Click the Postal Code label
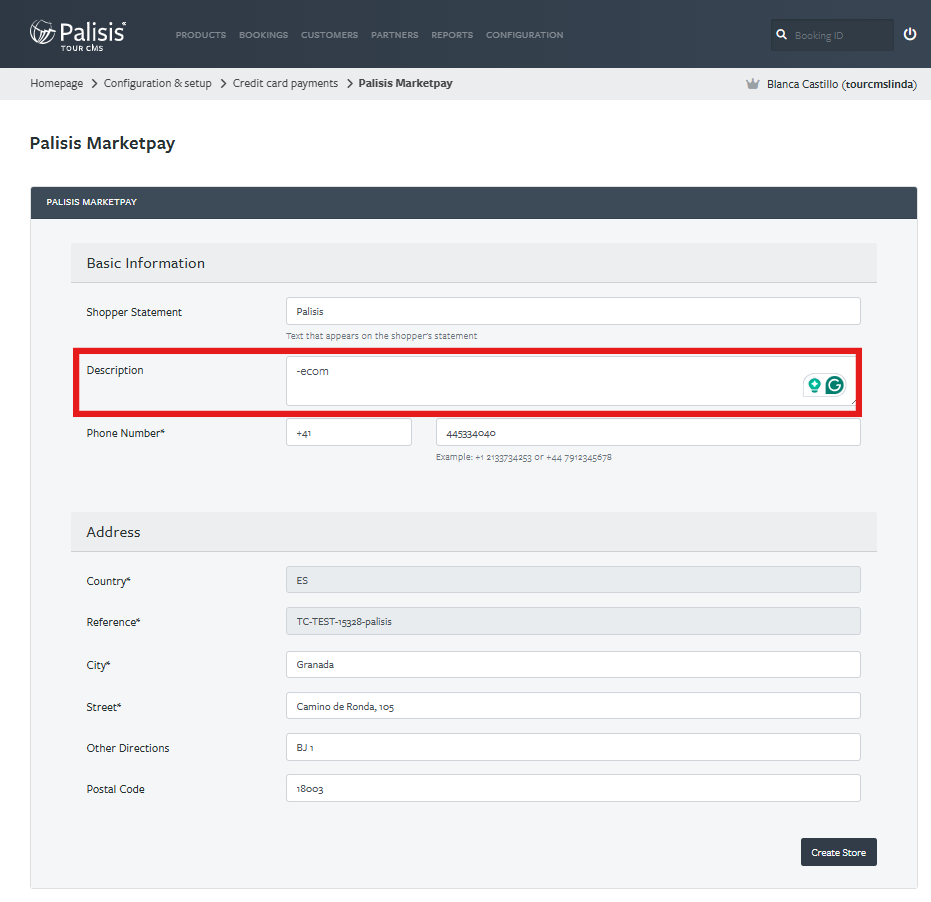931x902 pixels. [116, 789]
